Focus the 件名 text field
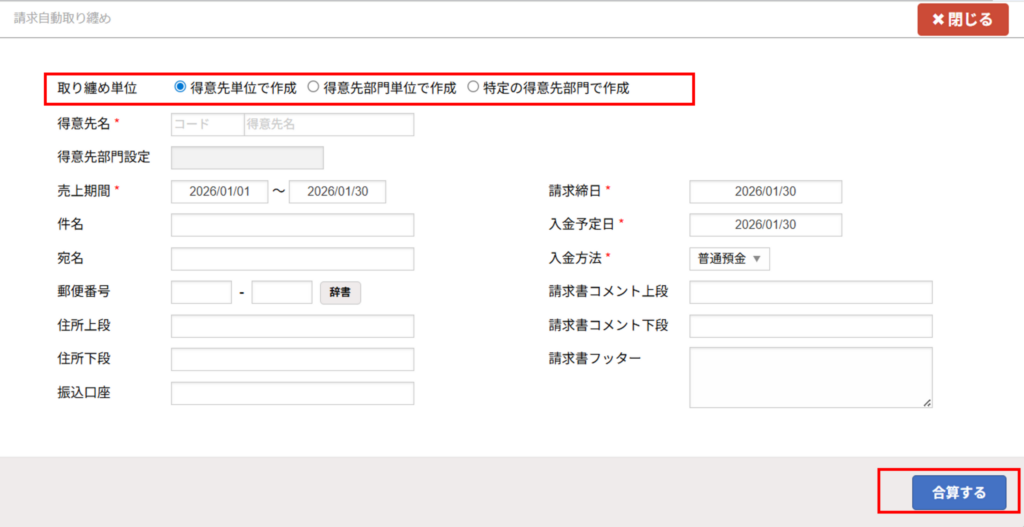The height and width of the screenshot is (527, 1024). pos(292,225)
